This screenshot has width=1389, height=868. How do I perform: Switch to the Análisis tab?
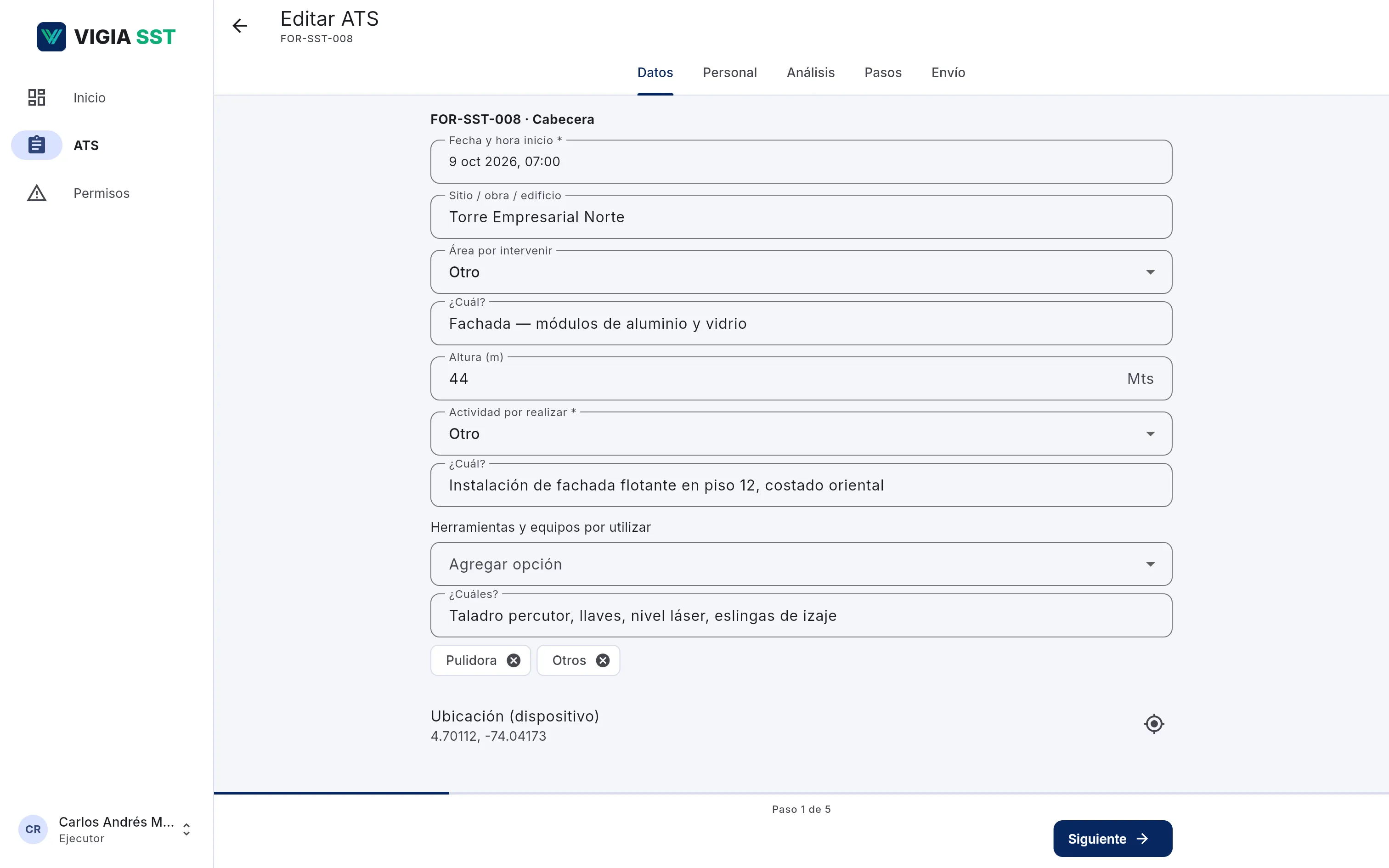[810, 73]
